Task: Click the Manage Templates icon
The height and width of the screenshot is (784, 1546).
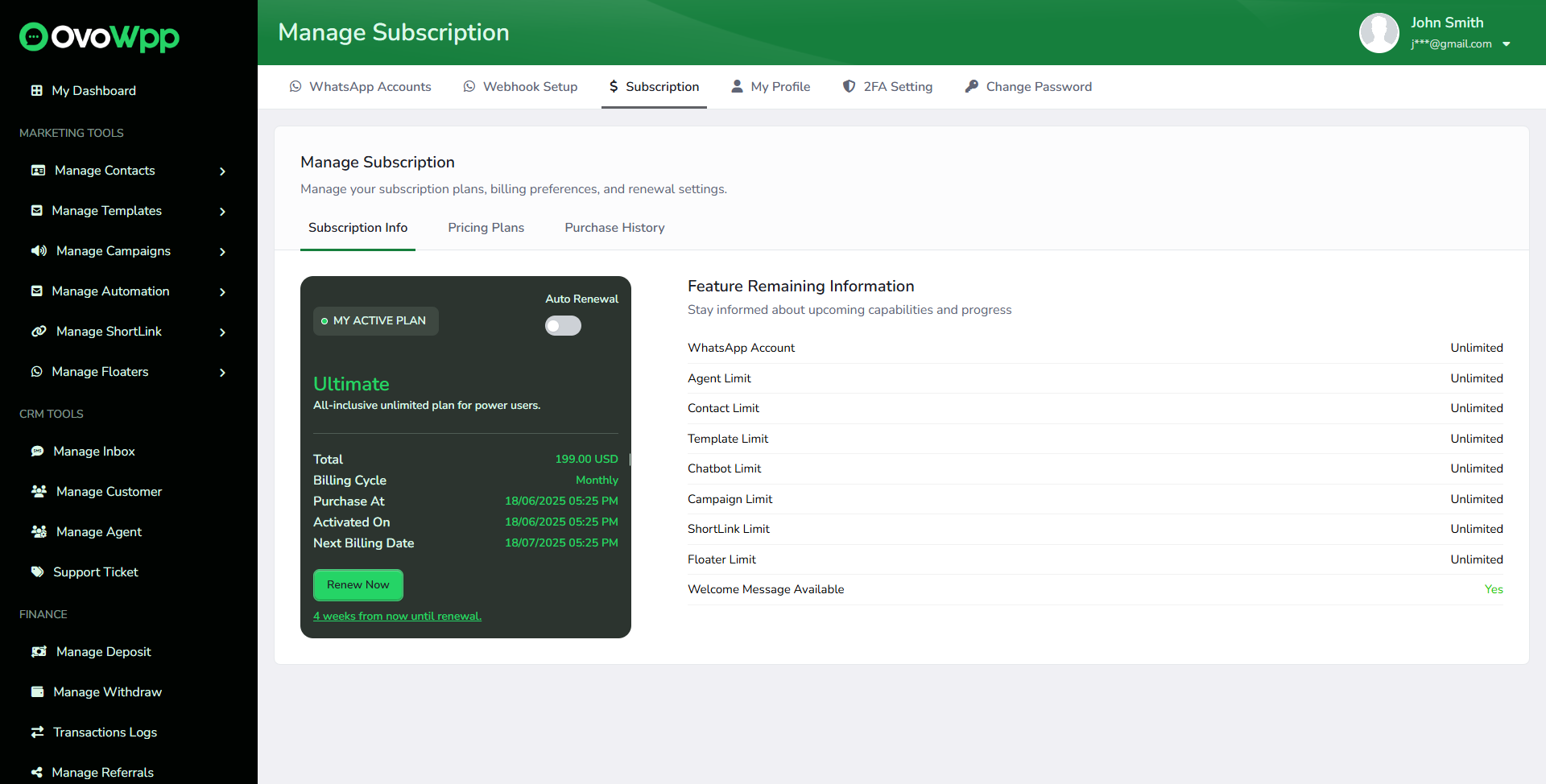Action: tap(36, 211)
